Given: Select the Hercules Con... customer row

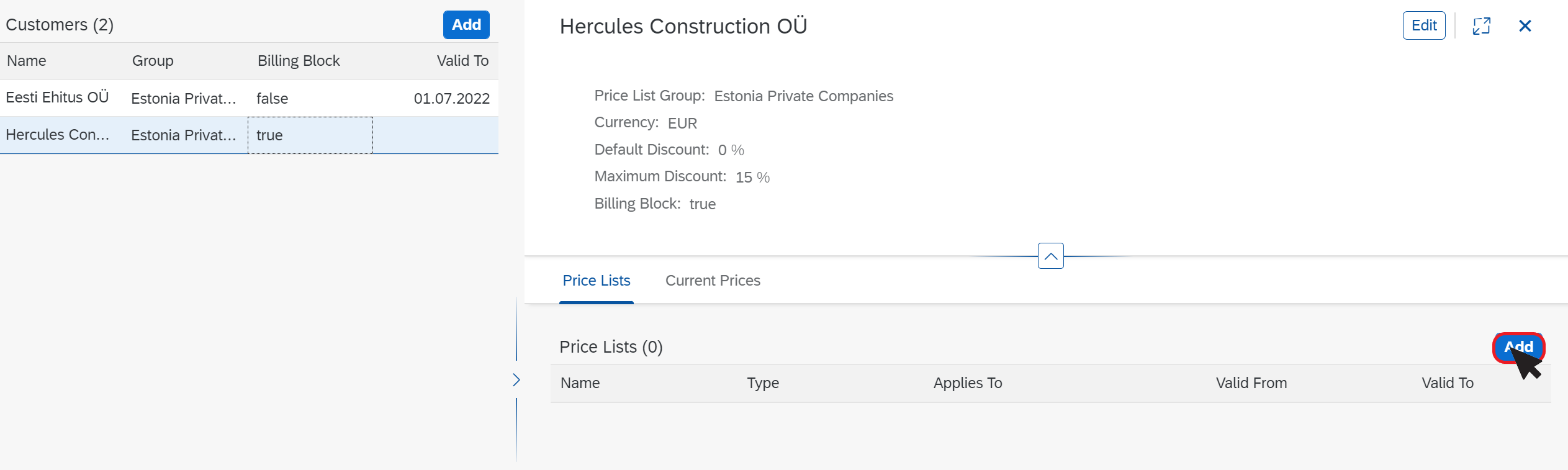Looking at the screenshot, I should [249, 135].
